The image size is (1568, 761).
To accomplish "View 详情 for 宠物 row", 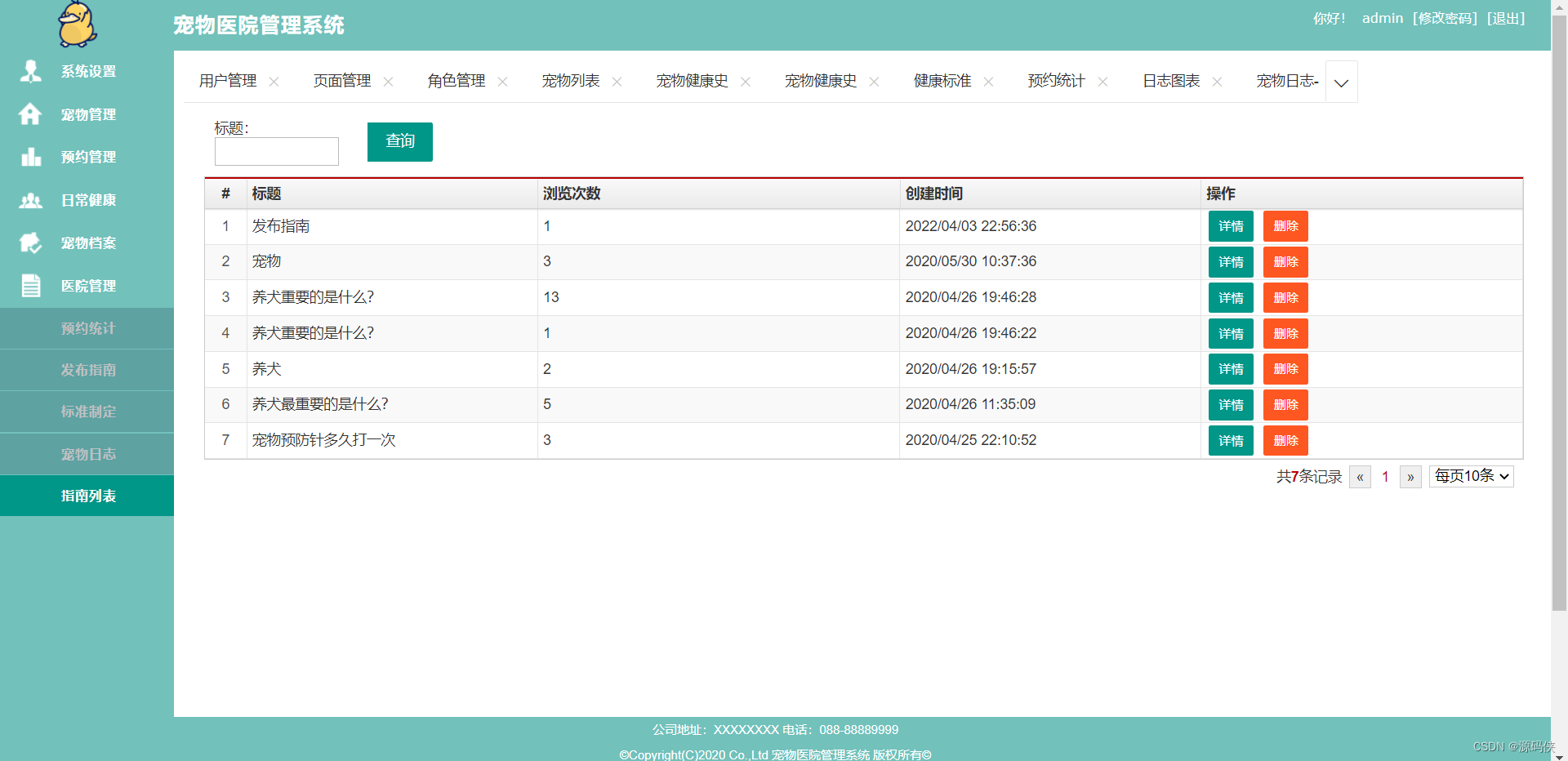I will [1231, 262].
